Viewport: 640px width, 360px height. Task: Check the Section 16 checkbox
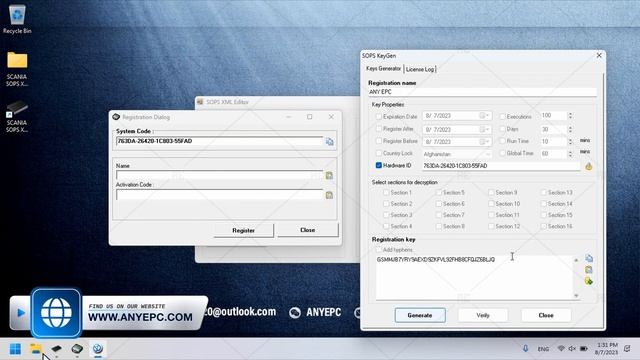543,226
